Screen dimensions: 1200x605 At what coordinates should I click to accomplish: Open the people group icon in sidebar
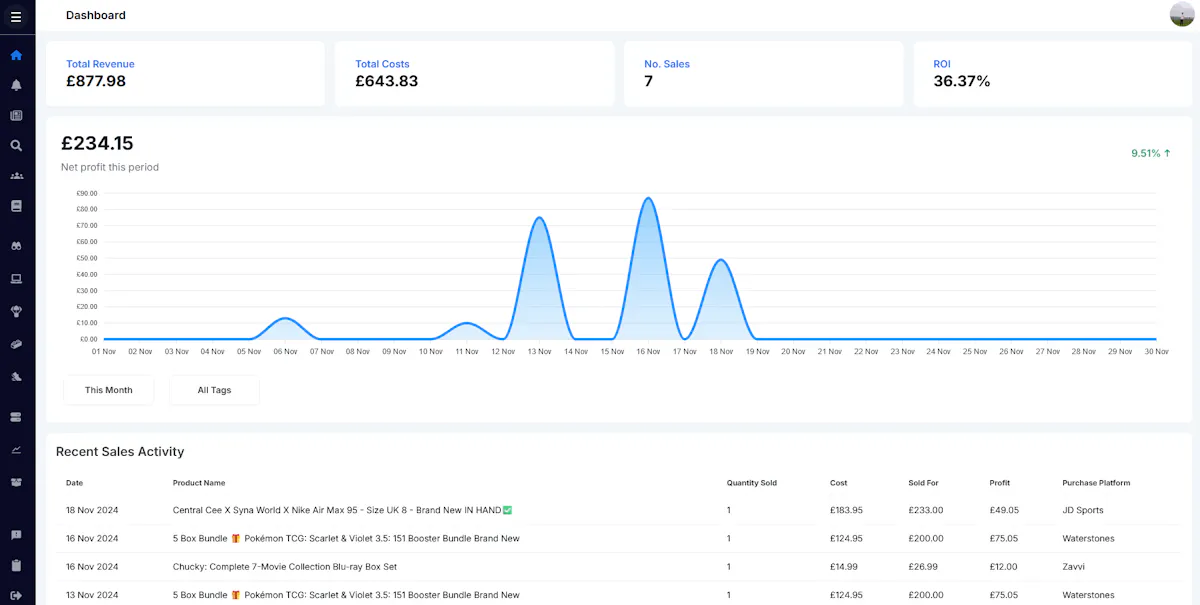coord(16,176)
